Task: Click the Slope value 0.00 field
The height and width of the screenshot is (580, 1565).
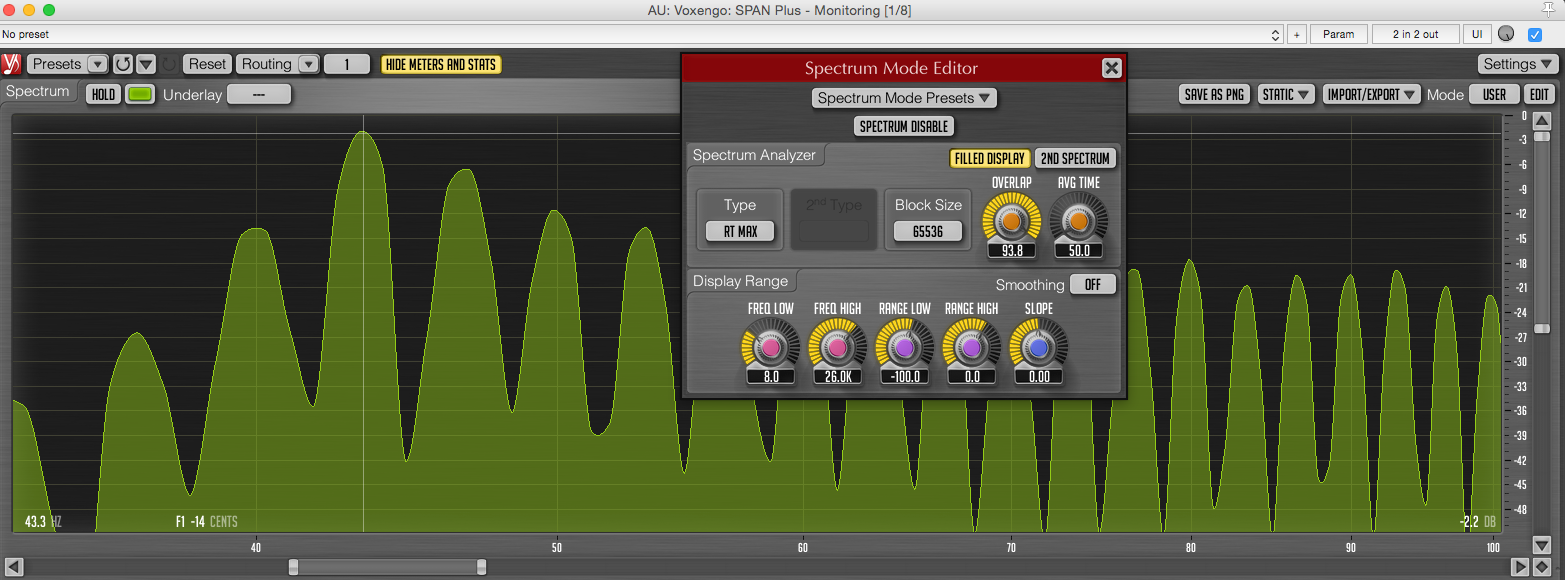Action: click(1038, 377)
